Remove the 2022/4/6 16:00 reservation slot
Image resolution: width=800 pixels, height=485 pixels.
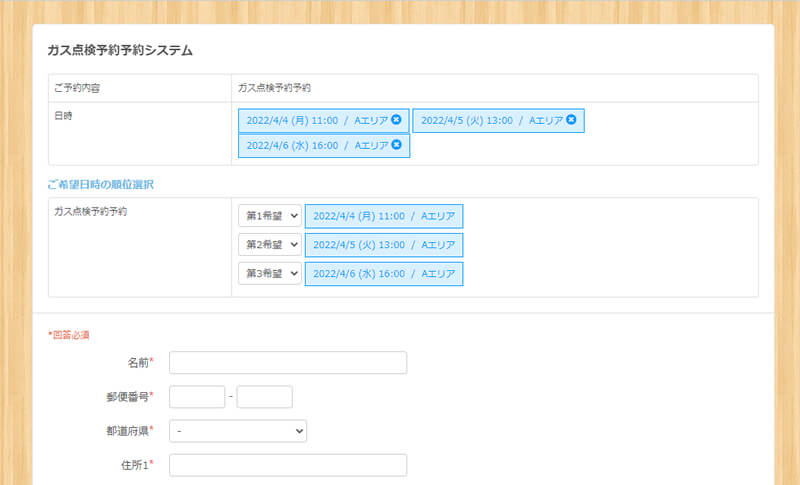[x=397, y=145]
